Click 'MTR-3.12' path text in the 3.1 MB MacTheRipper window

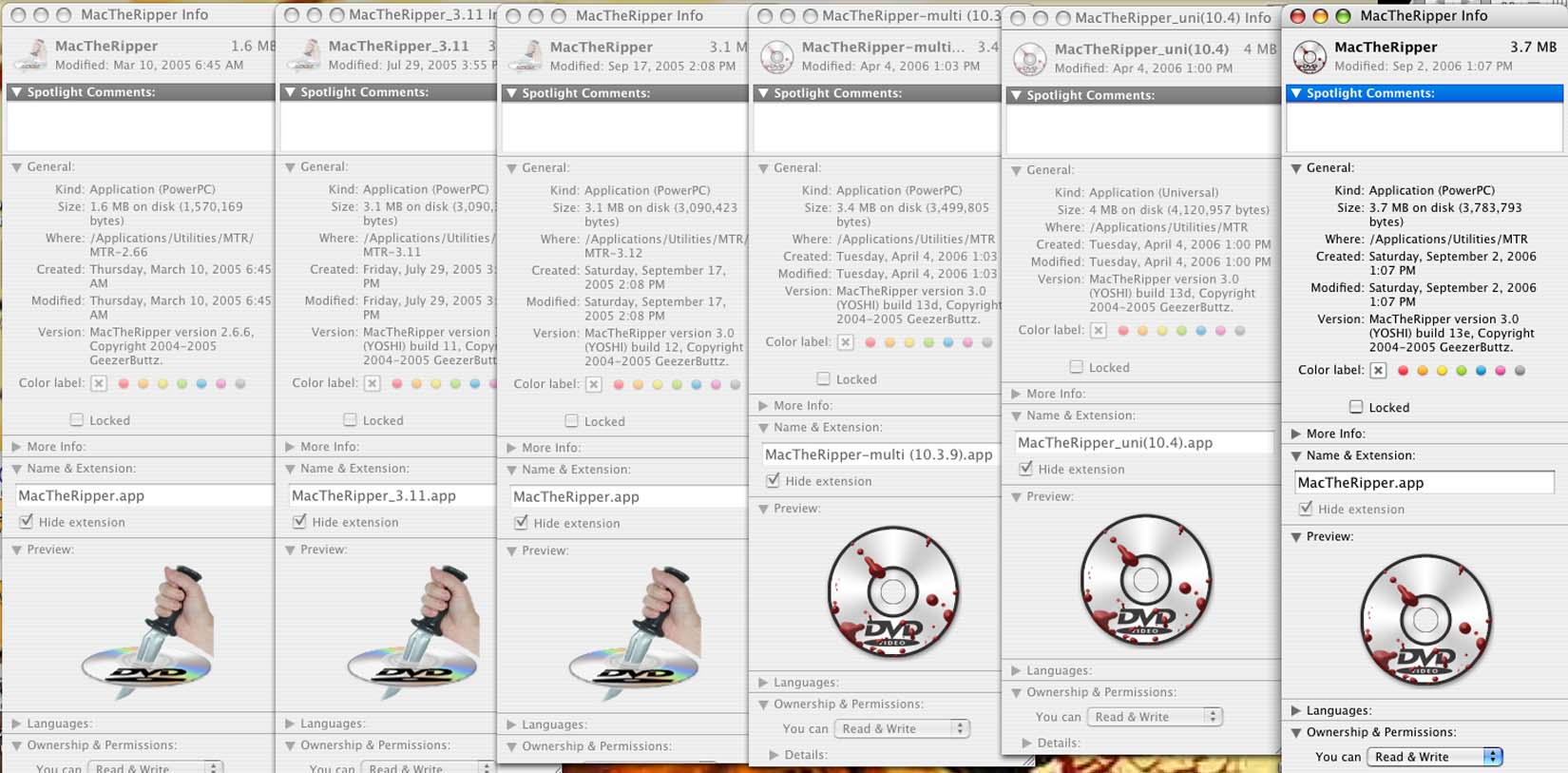[x=614, y=253]
